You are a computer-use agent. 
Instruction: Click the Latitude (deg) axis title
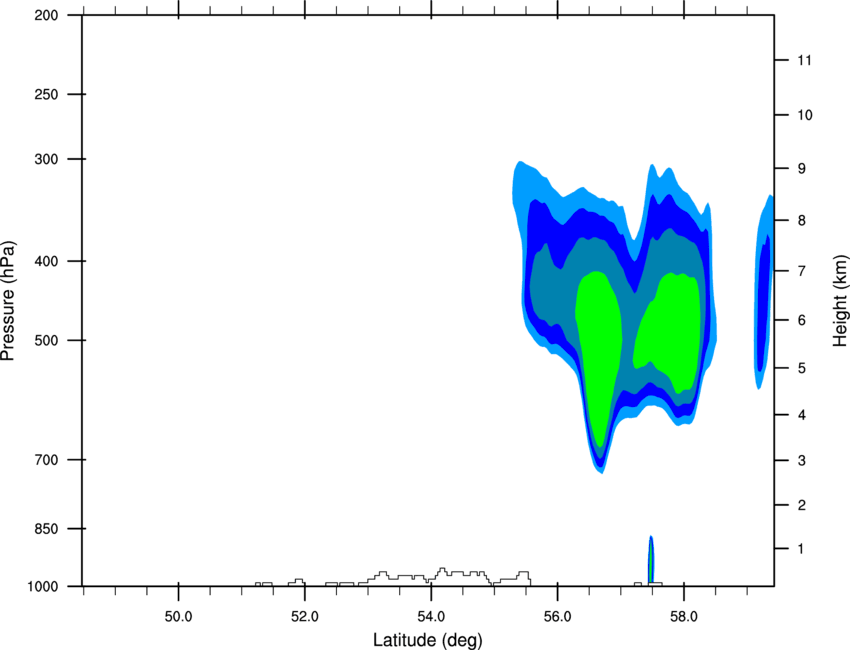[x=428, y=640]
